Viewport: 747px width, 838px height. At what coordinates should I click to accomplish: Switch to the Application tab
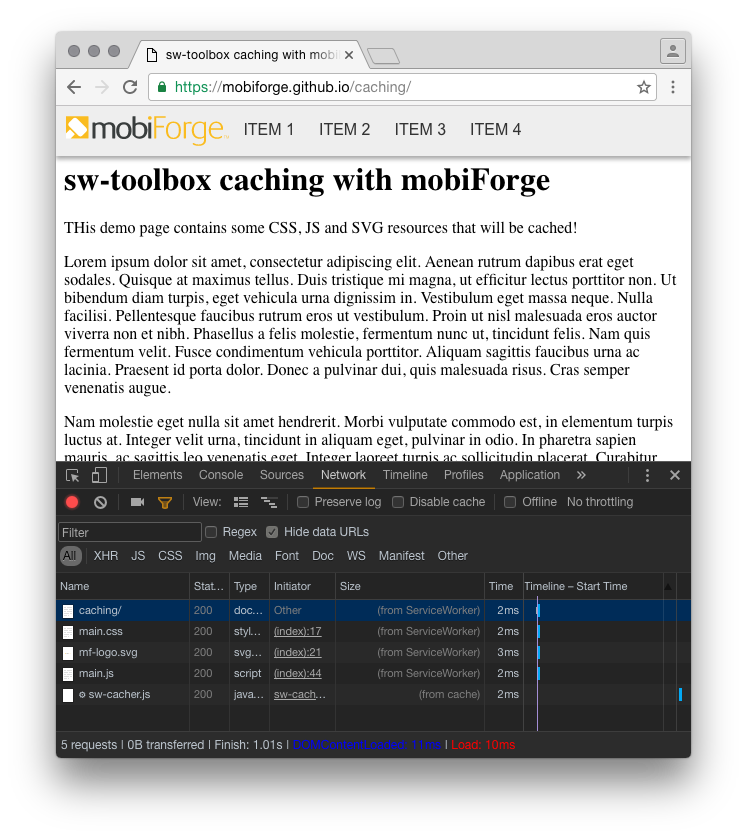pyautogui.click(x=530, y=475)
